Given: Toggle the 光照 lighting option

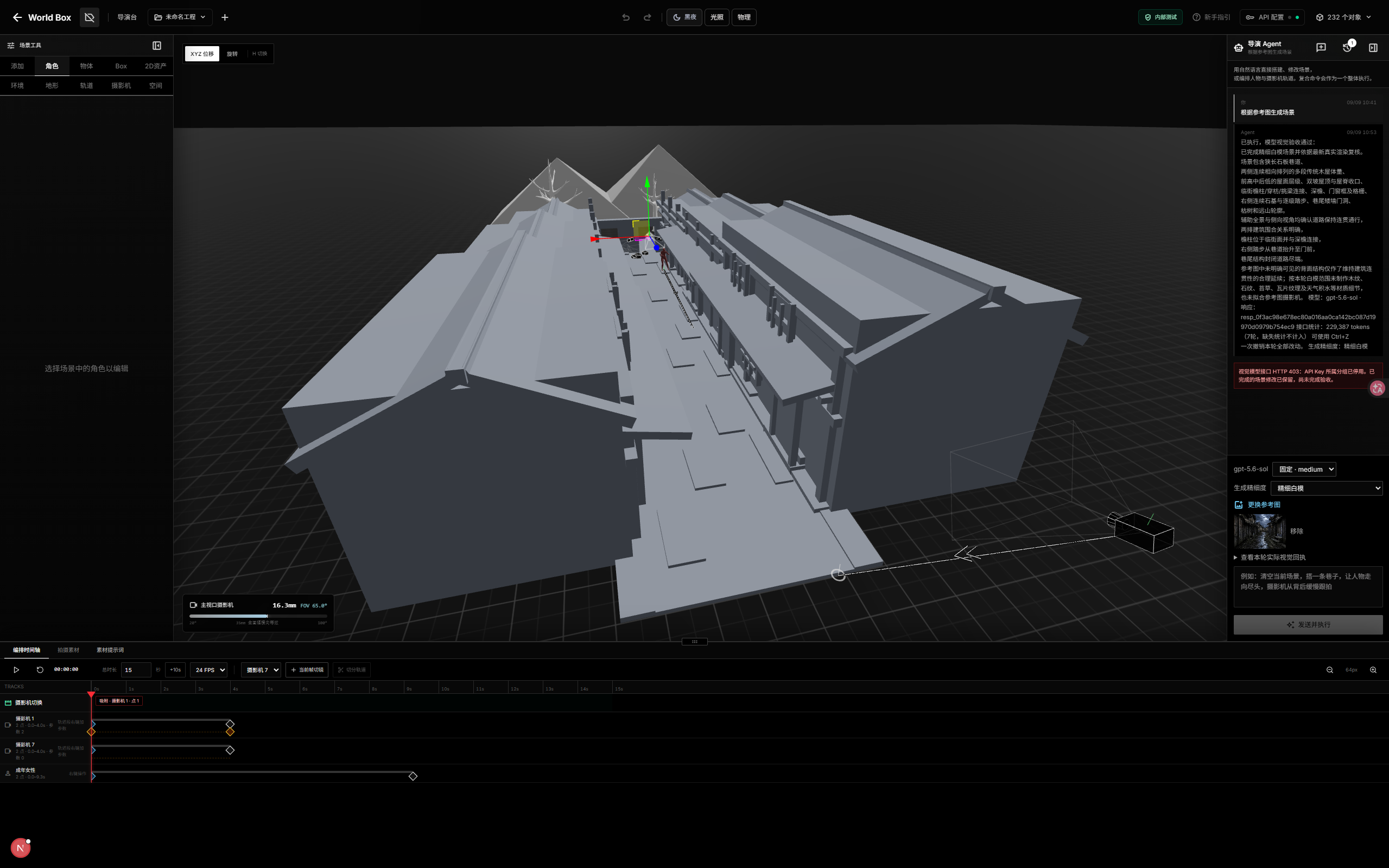Looking at the screenshot, I should pyautogui.click(x=716, y=17).
